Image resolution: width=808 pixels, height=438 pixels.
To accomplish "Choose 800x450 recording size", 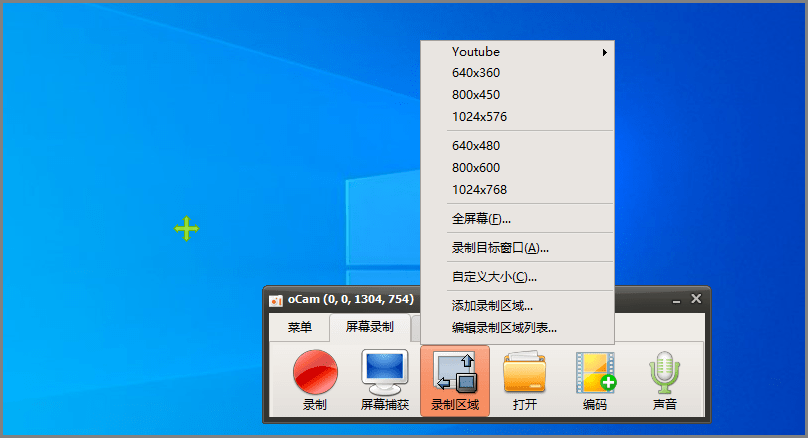I will click(517, 95).
